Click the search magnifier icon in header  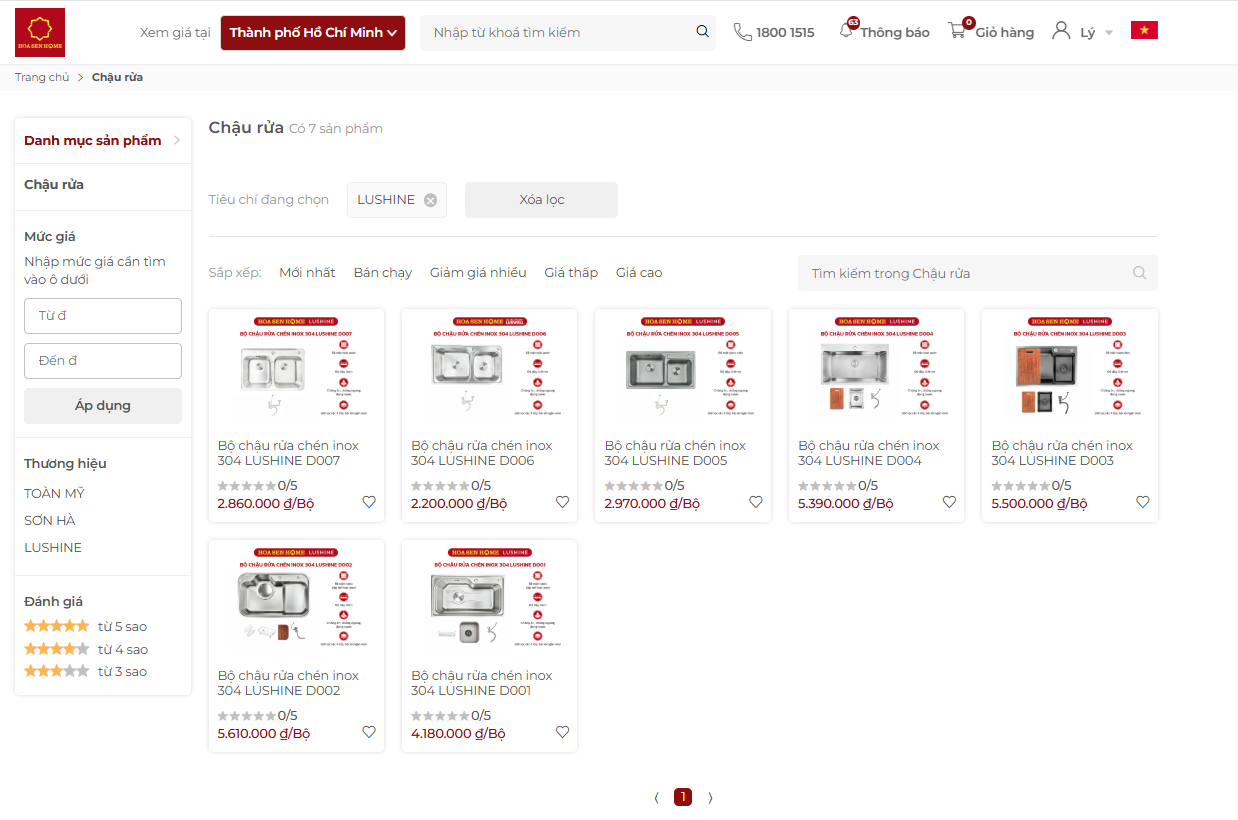click(703, 32)
